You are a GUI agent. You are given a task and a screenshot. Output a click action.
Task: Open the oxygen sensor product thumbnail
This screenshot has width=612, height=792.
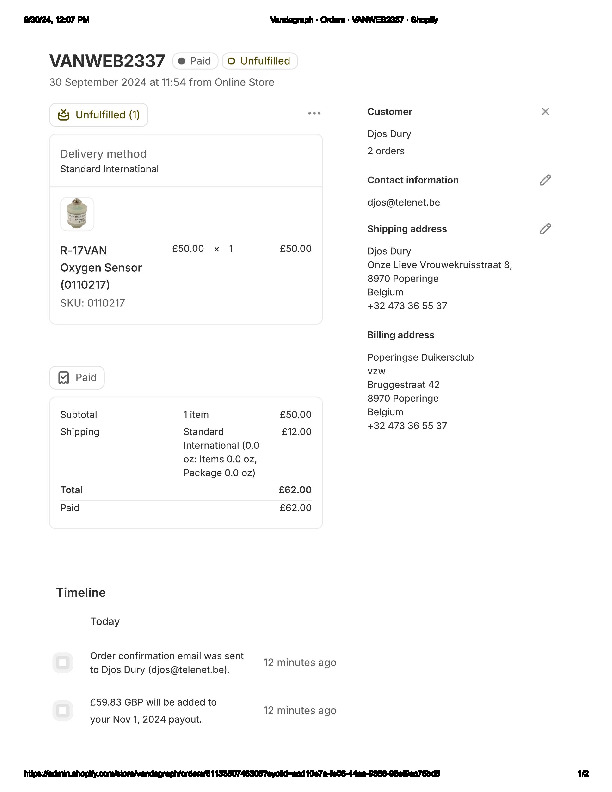click(77, 214)
